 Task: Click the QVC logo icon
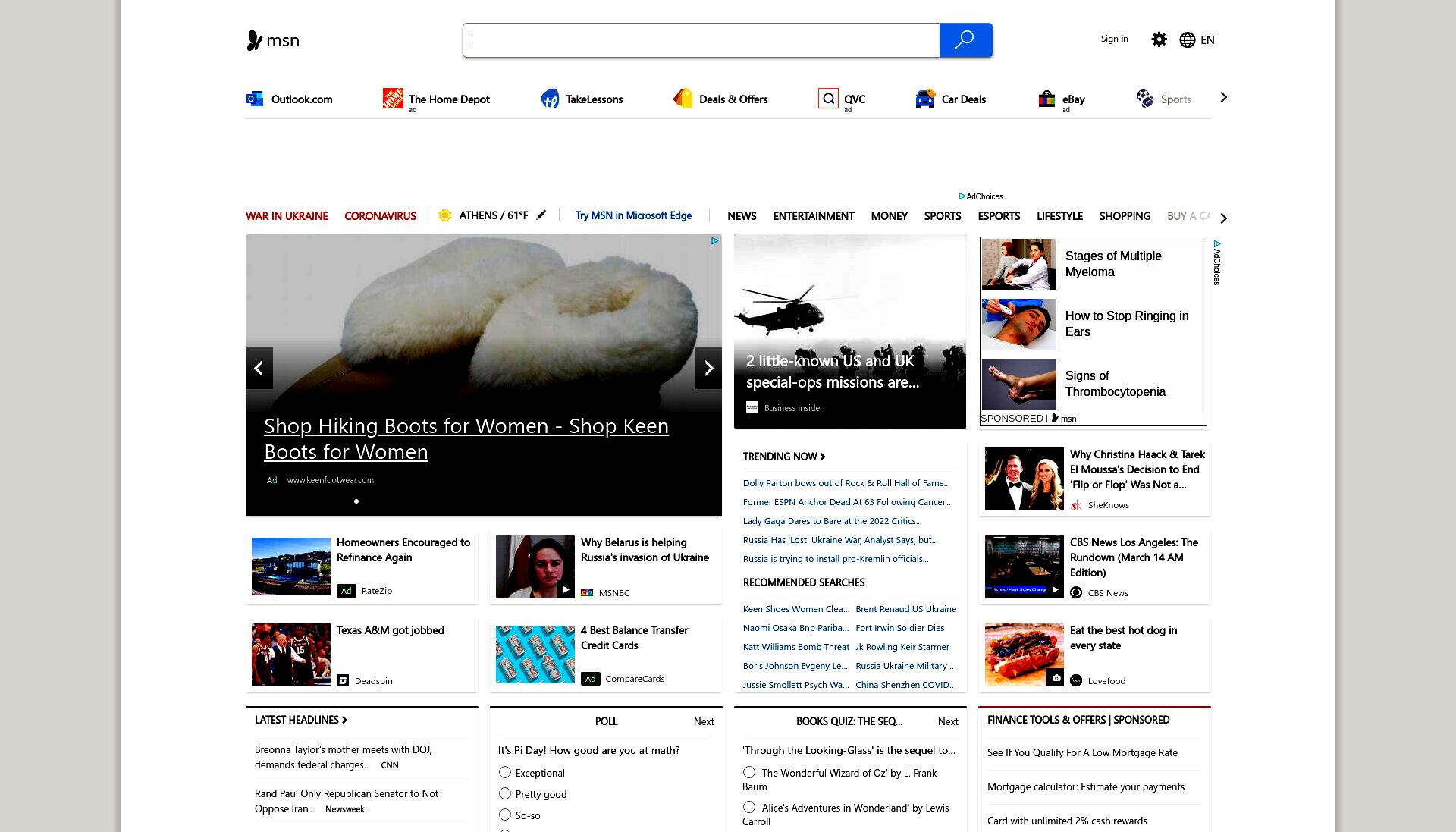click(828, 99)
